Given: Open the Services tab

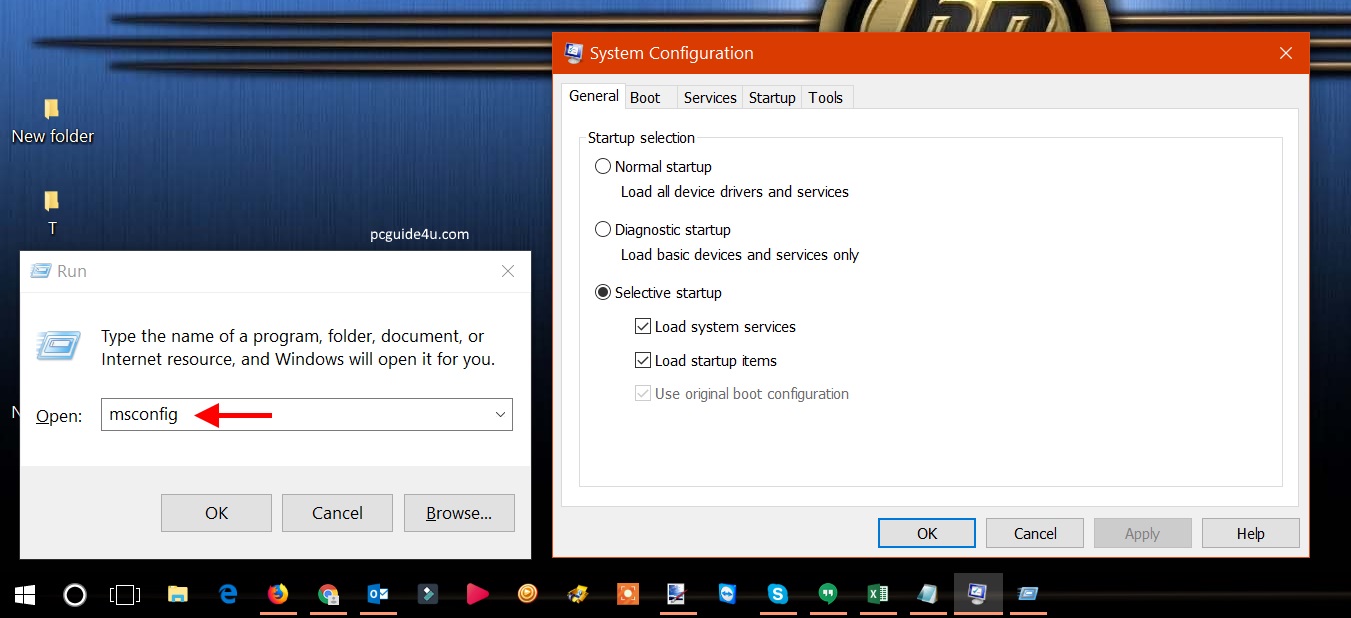Looking at the screenshot, I should pyautogui.click(x=710, y=97).
